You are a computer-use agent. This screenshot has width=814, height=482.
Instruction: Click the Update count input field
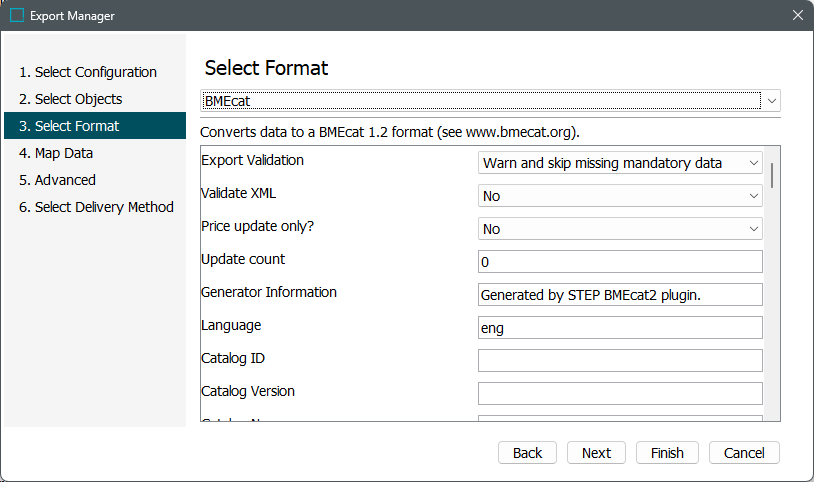point(620,262)
